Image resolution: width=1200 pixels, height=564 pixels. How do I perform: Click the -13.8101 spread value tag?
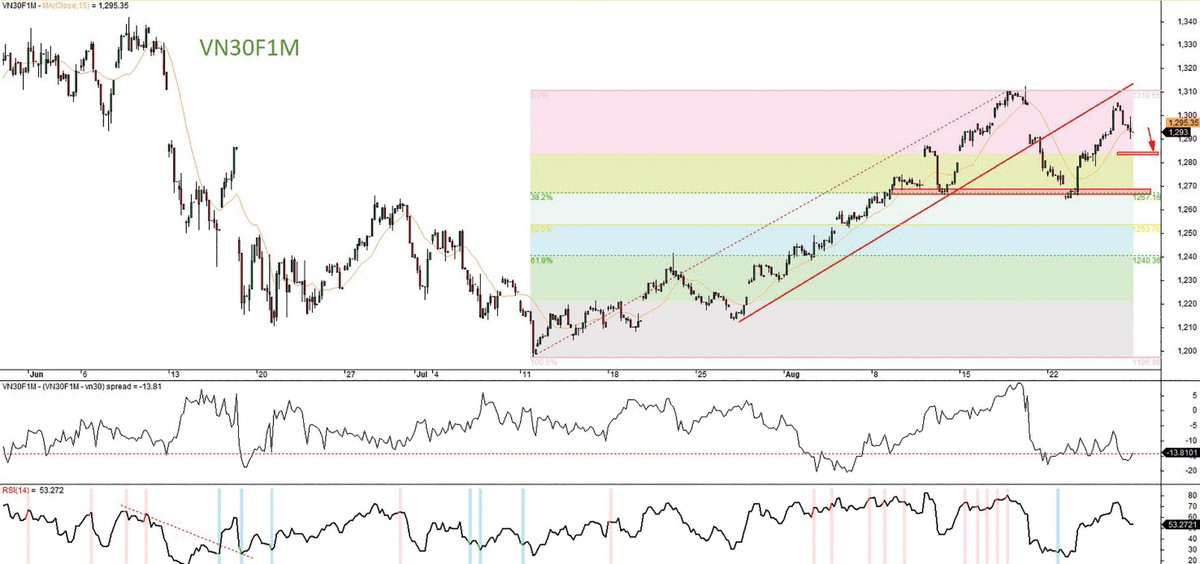click(x=1177, y=453)
